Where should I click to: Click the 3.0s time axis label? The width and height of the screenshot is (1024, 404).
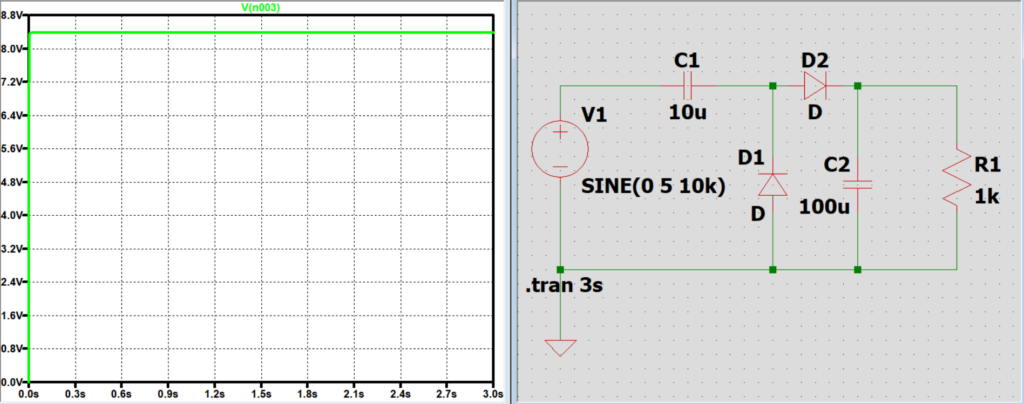pyautogui.click(x=493, y=394)
